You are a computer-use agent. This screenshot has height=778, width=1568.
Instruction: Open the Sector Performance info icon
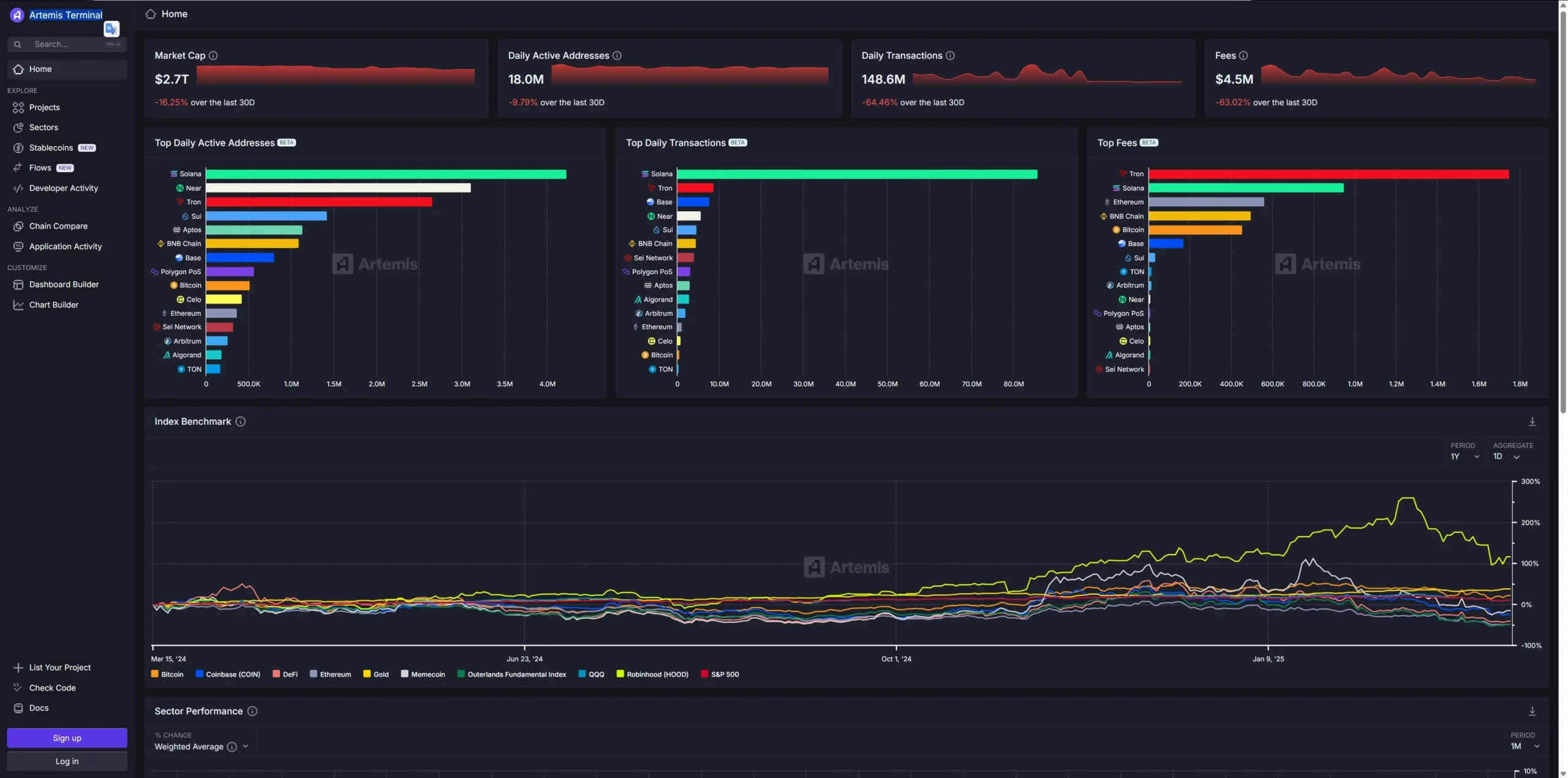(x=252, y=711)
